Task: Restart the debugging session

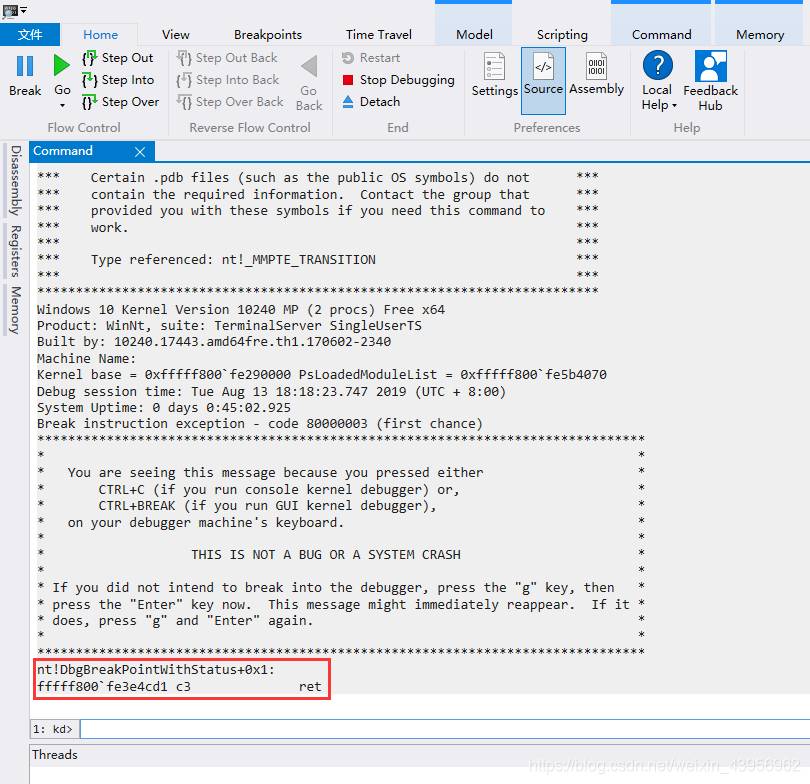Action: (371, 58)
